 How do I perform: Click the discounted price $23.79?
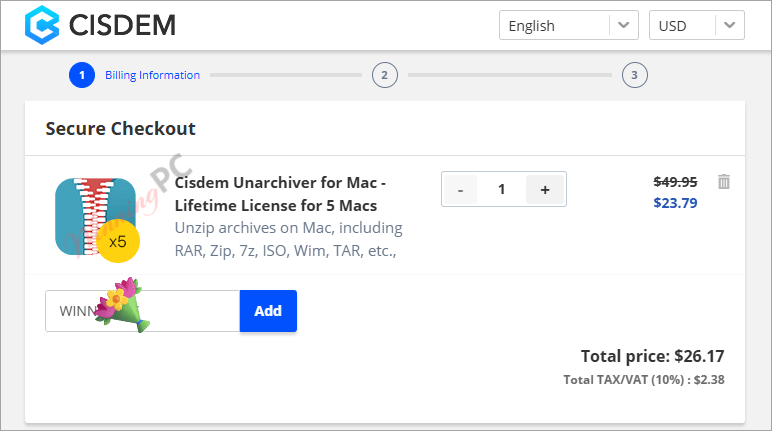point(675,202)
